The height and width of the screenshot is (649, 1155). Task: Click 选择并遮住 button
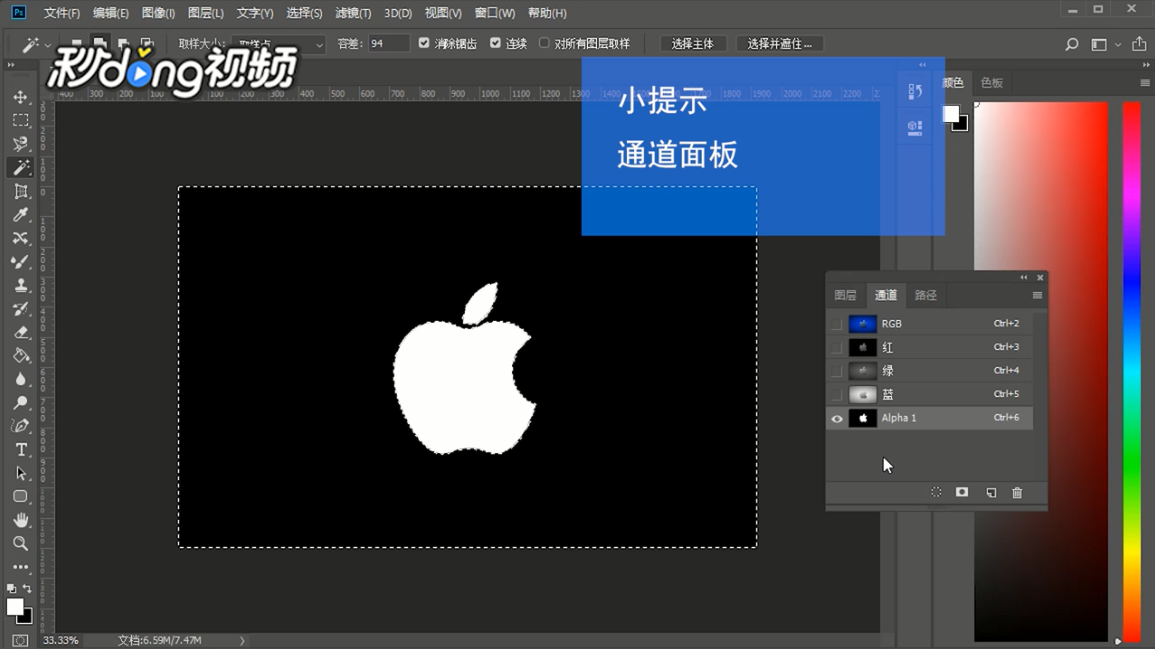(x=779, y=43)
